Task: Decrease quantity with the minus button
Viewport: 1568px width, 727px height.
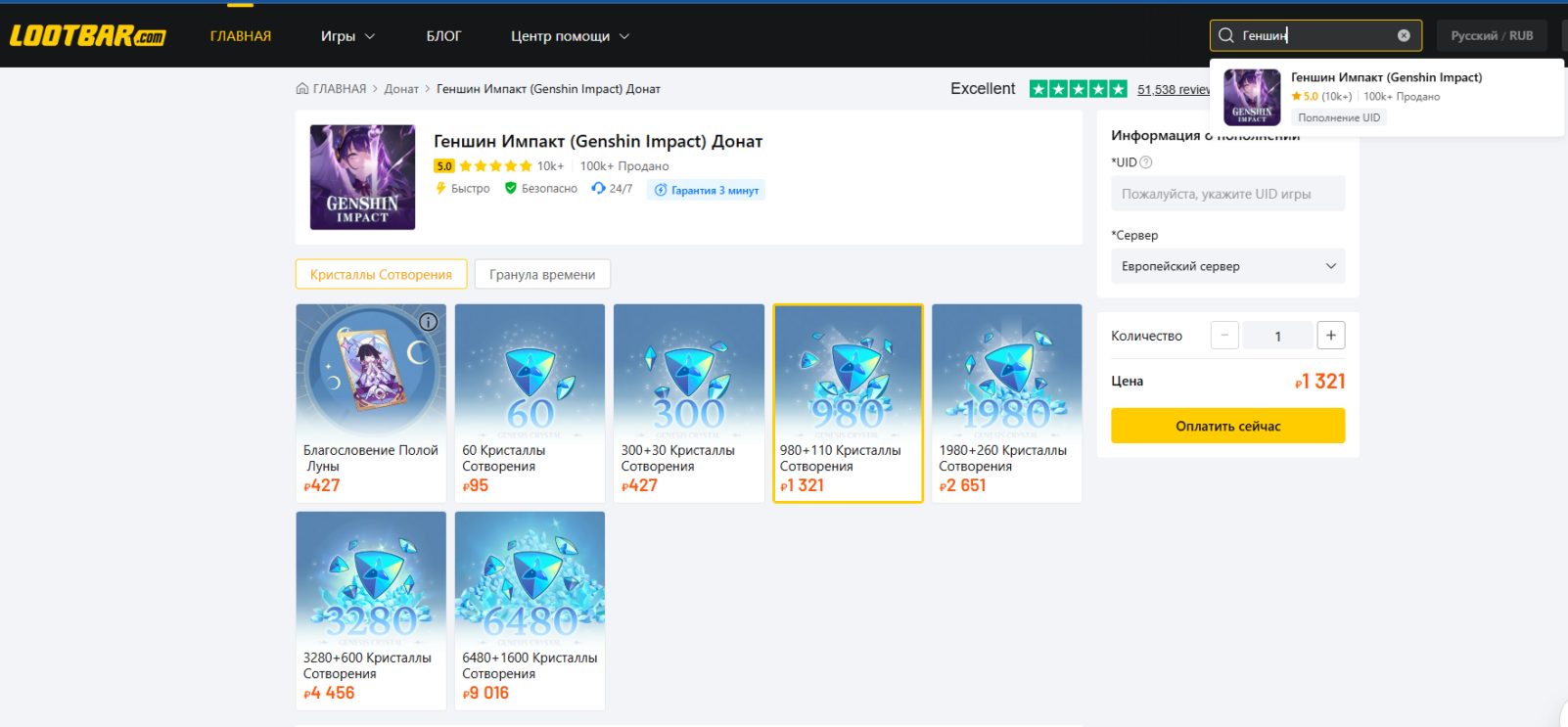Action: pos(1224,336)
